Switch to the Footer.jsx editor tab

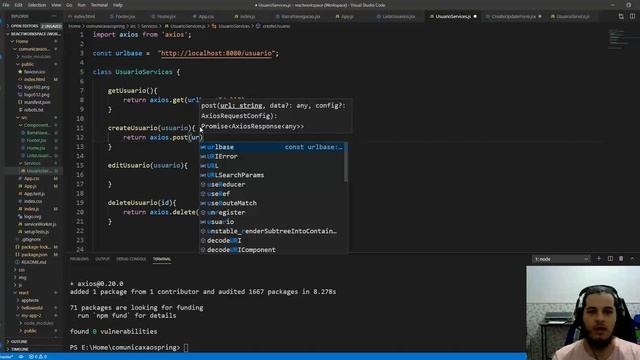coord(124,16)
